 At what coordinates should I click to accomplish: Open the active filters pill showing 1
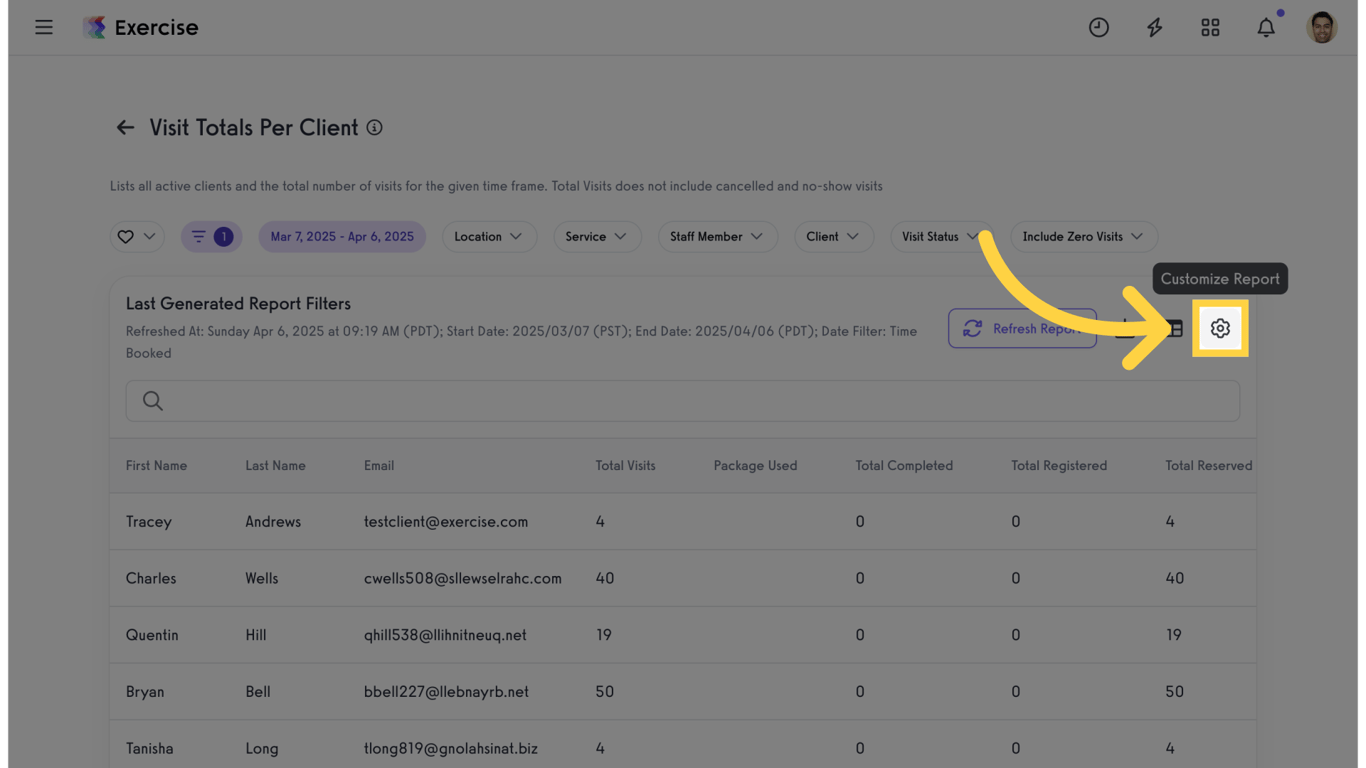point(211,236)
